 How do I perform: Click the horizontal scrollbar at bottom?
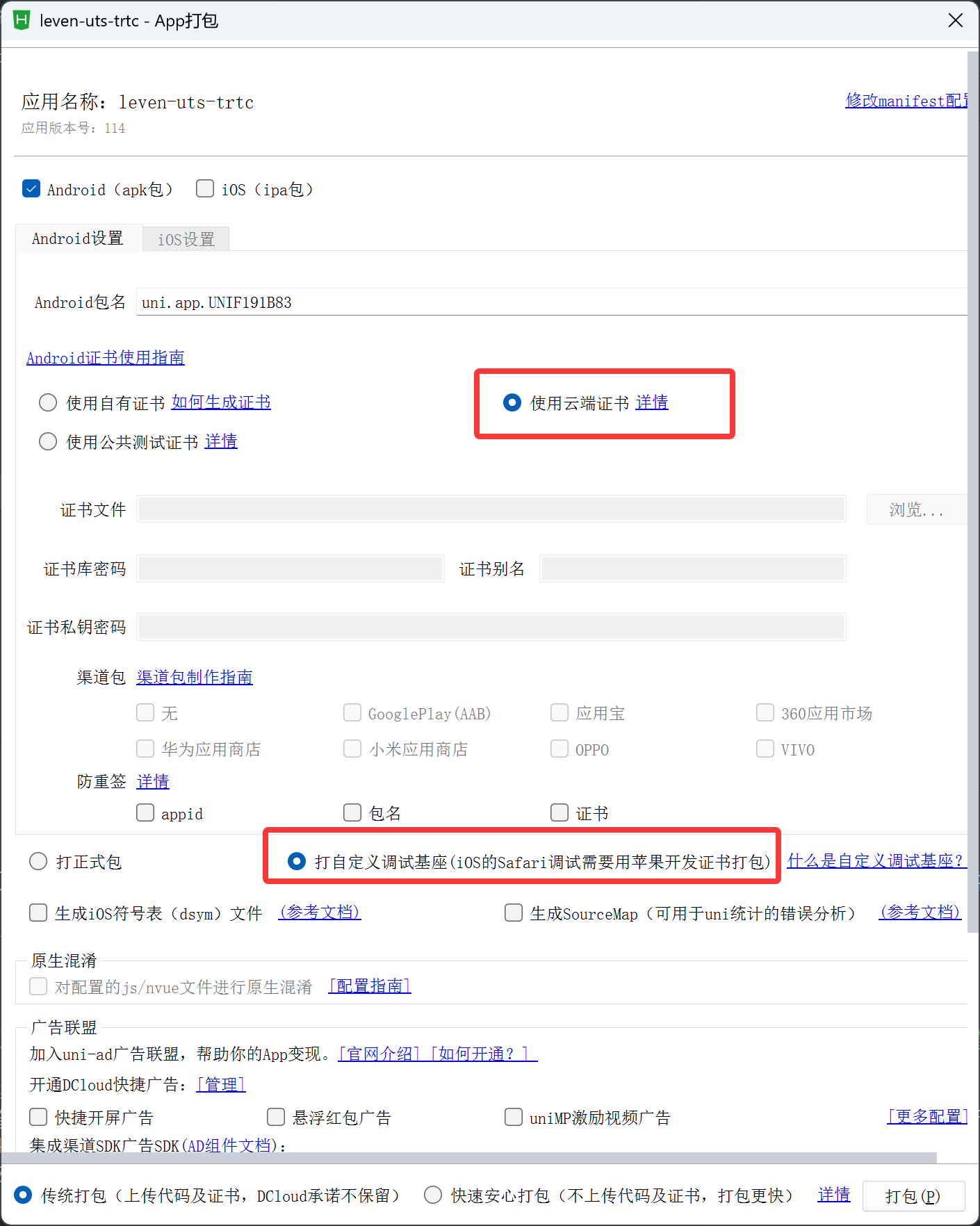pos(469,1158)
